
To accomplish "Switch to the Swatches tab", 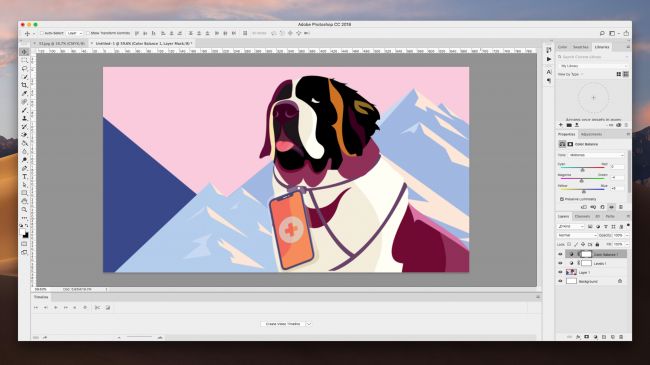I will pyautogui.click(x=580, y=47).
